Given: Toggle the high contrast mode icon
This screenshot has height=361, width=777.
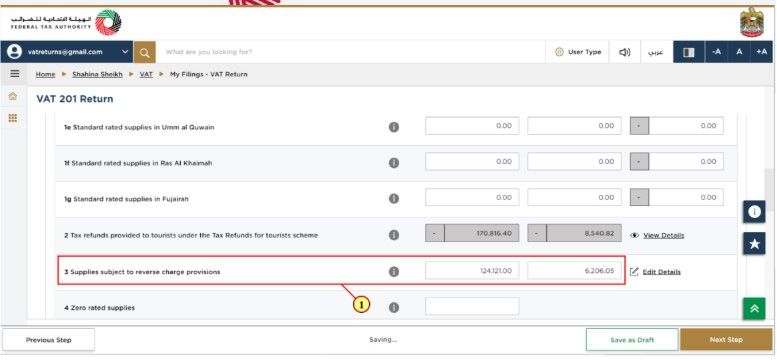Looking at the screenshot, I should pyautogui.click(x=689, y=52).
